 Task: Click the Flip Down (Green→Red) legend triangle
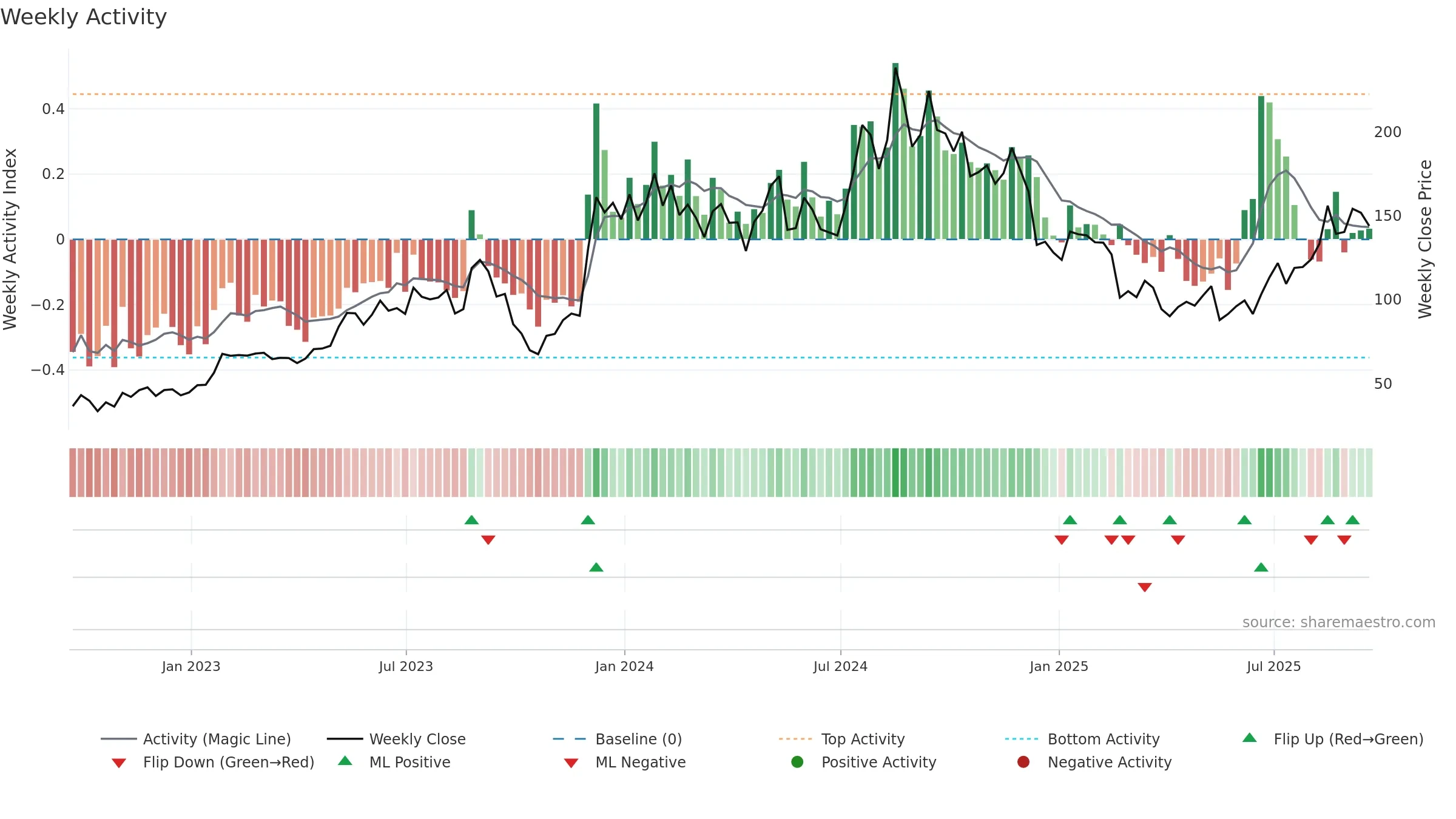coord(119,763)
